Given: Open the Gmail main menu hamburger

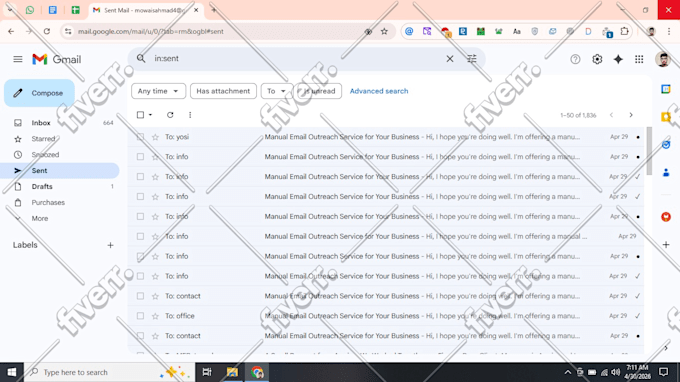Looking at the screenshot, I should point(18,59).
